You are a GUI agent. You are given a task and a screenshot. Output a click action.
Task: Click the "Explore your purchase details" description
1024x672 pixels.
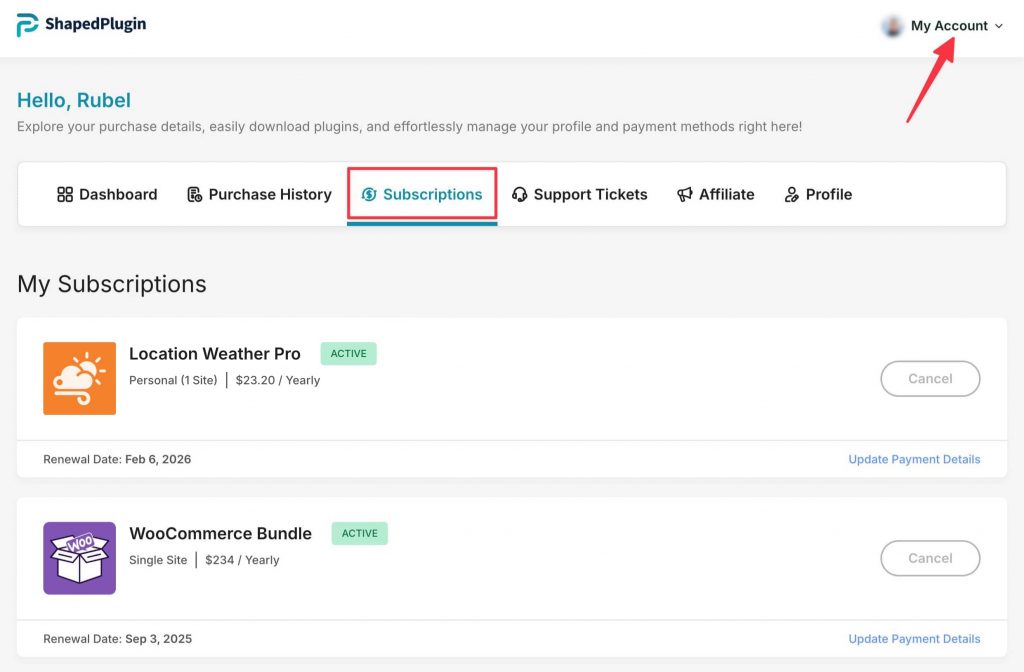pyautogui.click(x=409, y=127)
